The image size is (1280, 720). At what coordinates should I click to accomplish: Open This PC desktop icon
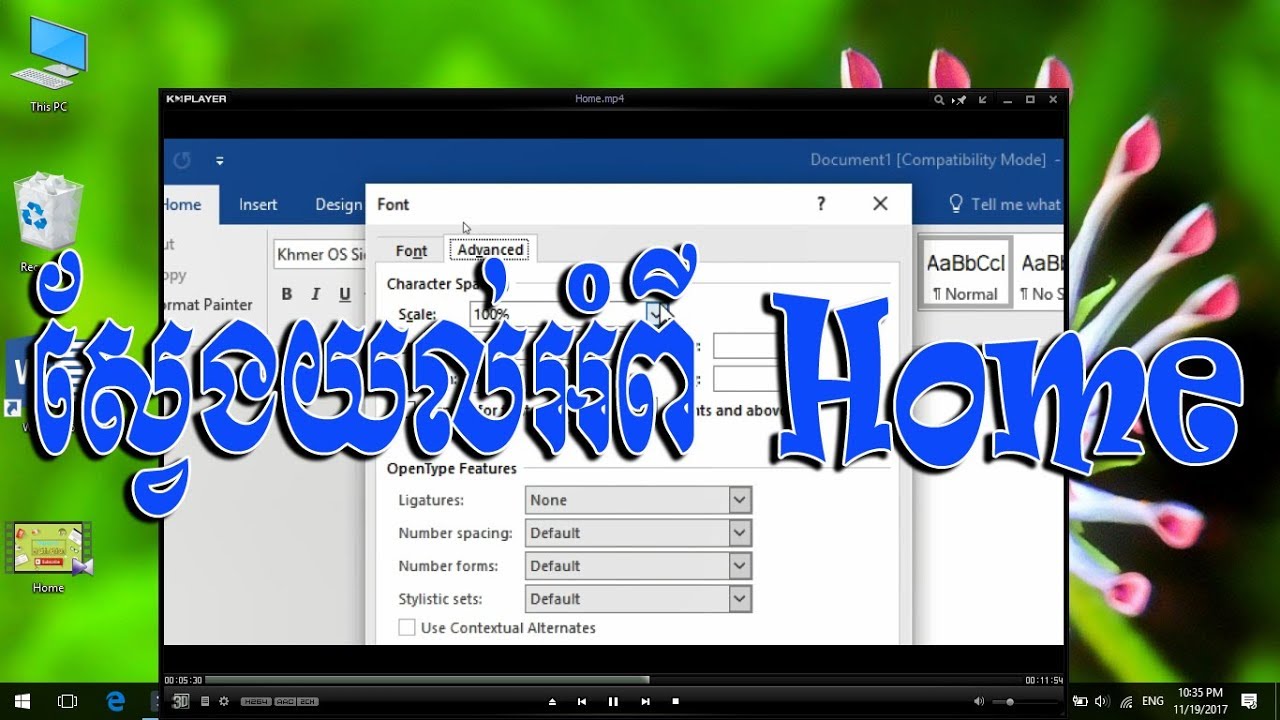pyautogui.click(x=48, y=64)
